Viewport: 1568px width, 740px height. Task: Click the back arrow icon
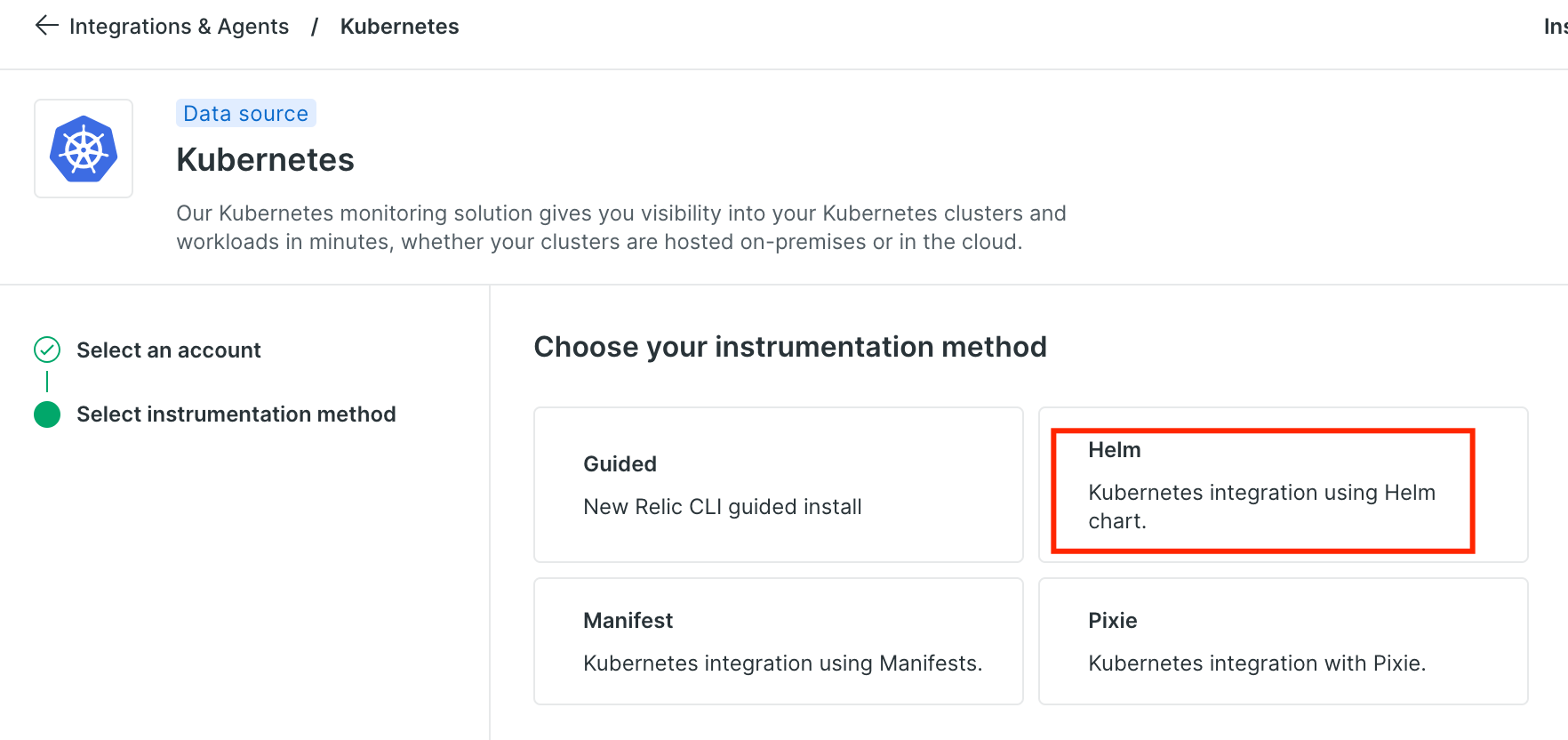(x=46, y=26)
